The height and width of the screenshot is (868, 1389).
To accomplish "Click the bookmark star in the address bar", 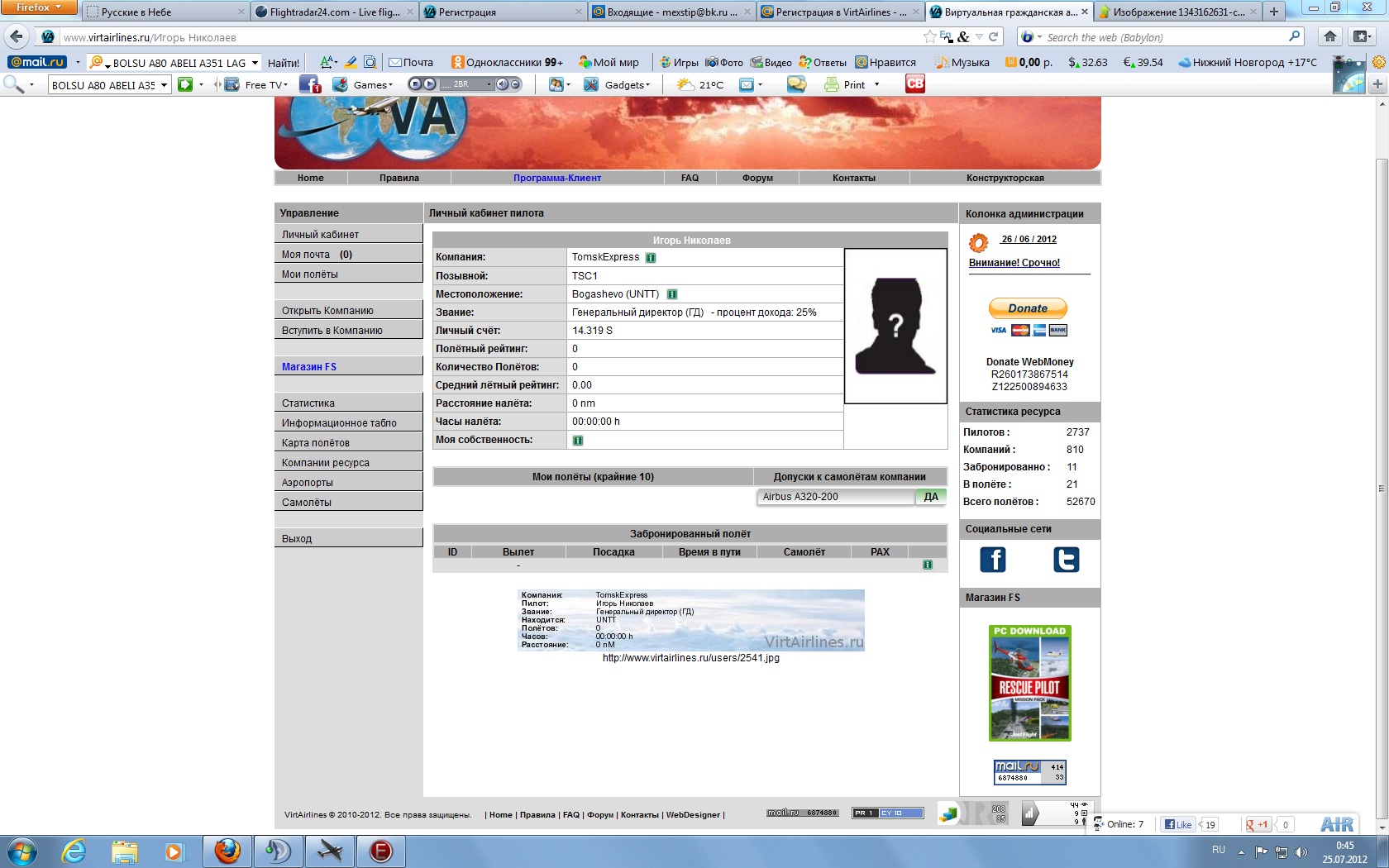I will point(930,36).
